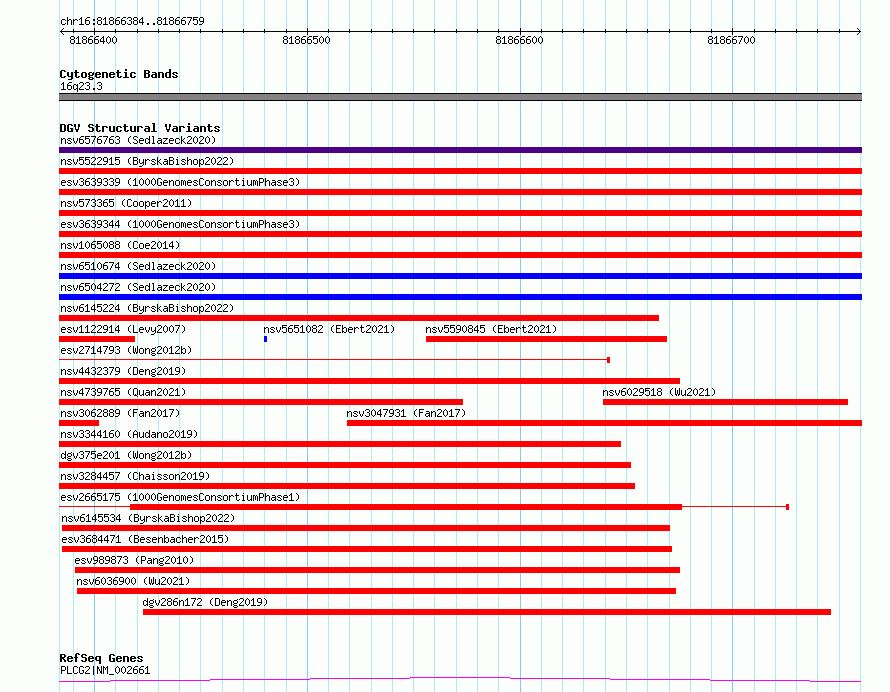Click the gray 16q23.3 cytoband bar

(x=460, y=97)
